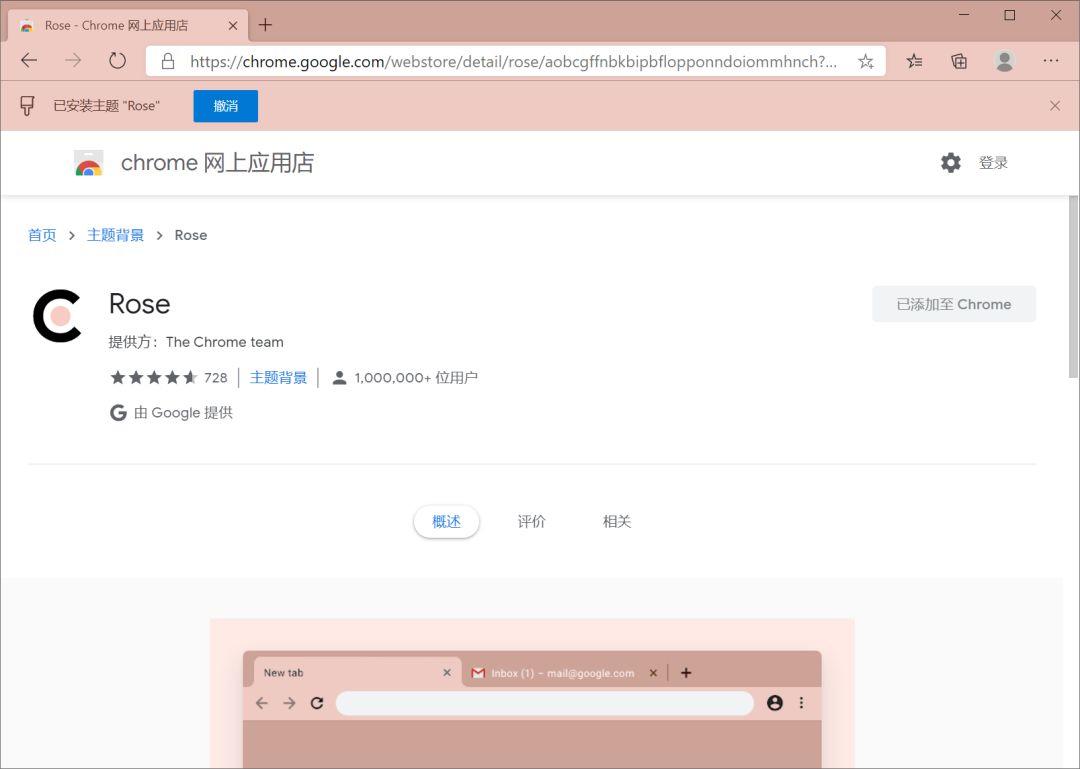Image resolution: width=1080 pixels, height=769 pixels.
Task: Select the Rose - Chrome 网上应用店 browser tab
Action: tap(128, 25)
